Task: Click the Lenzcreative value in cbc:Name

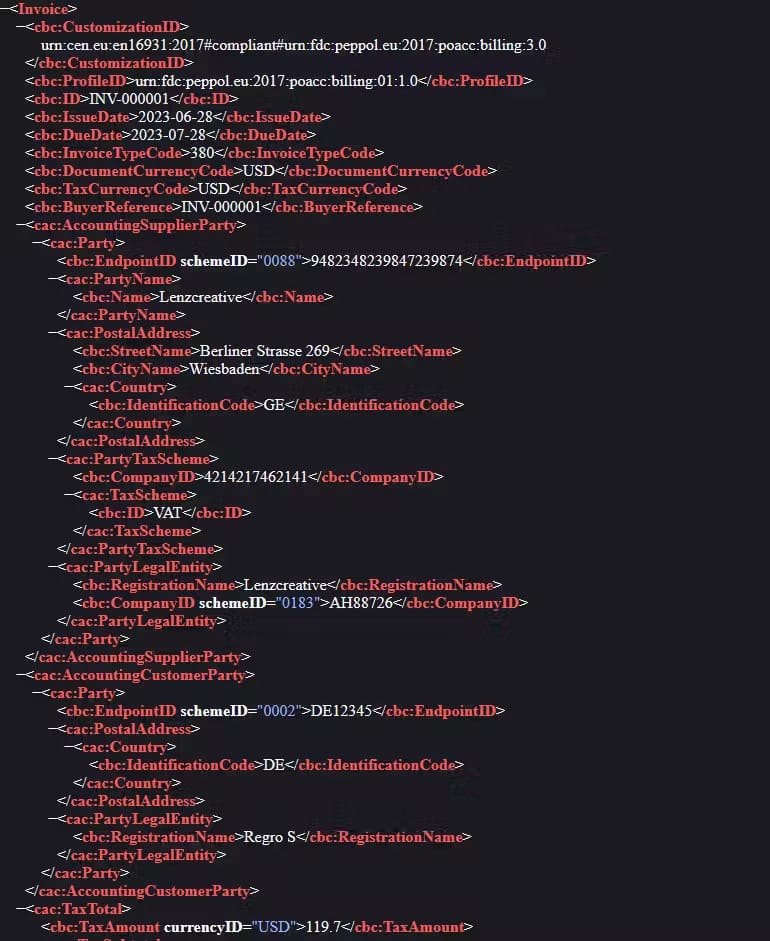Action: click(x=201, y=297)
